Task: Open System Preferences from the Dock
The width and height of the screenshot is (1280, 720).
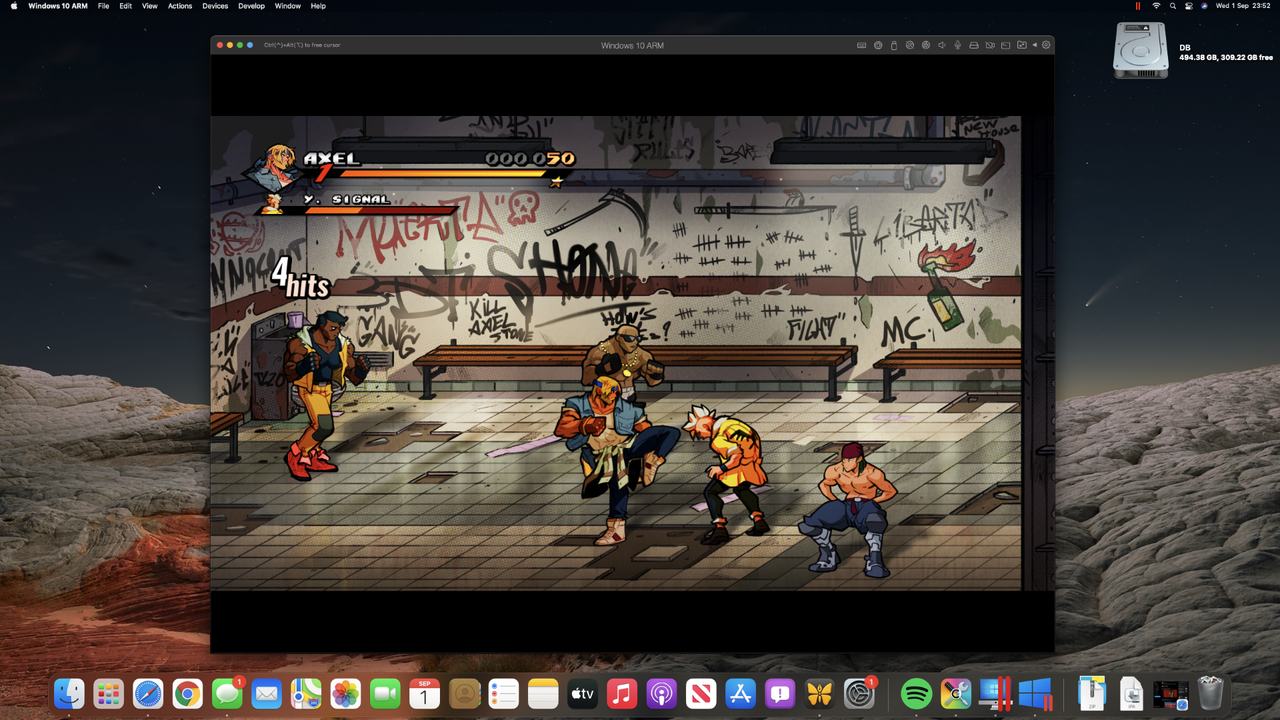Action: (859, 693)
